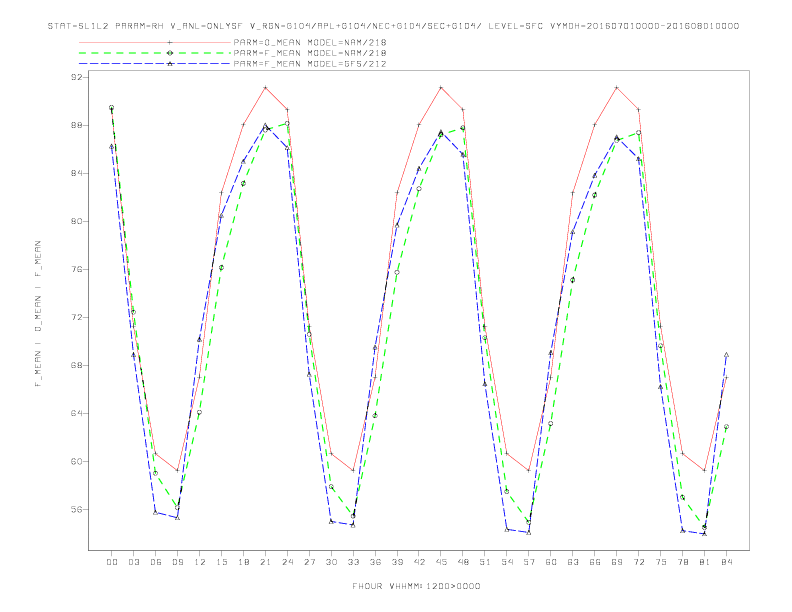The width and height of the screenshot is (792, 612).
Task: Click x-axis forecast hour label 45
Action: [441, 562]
